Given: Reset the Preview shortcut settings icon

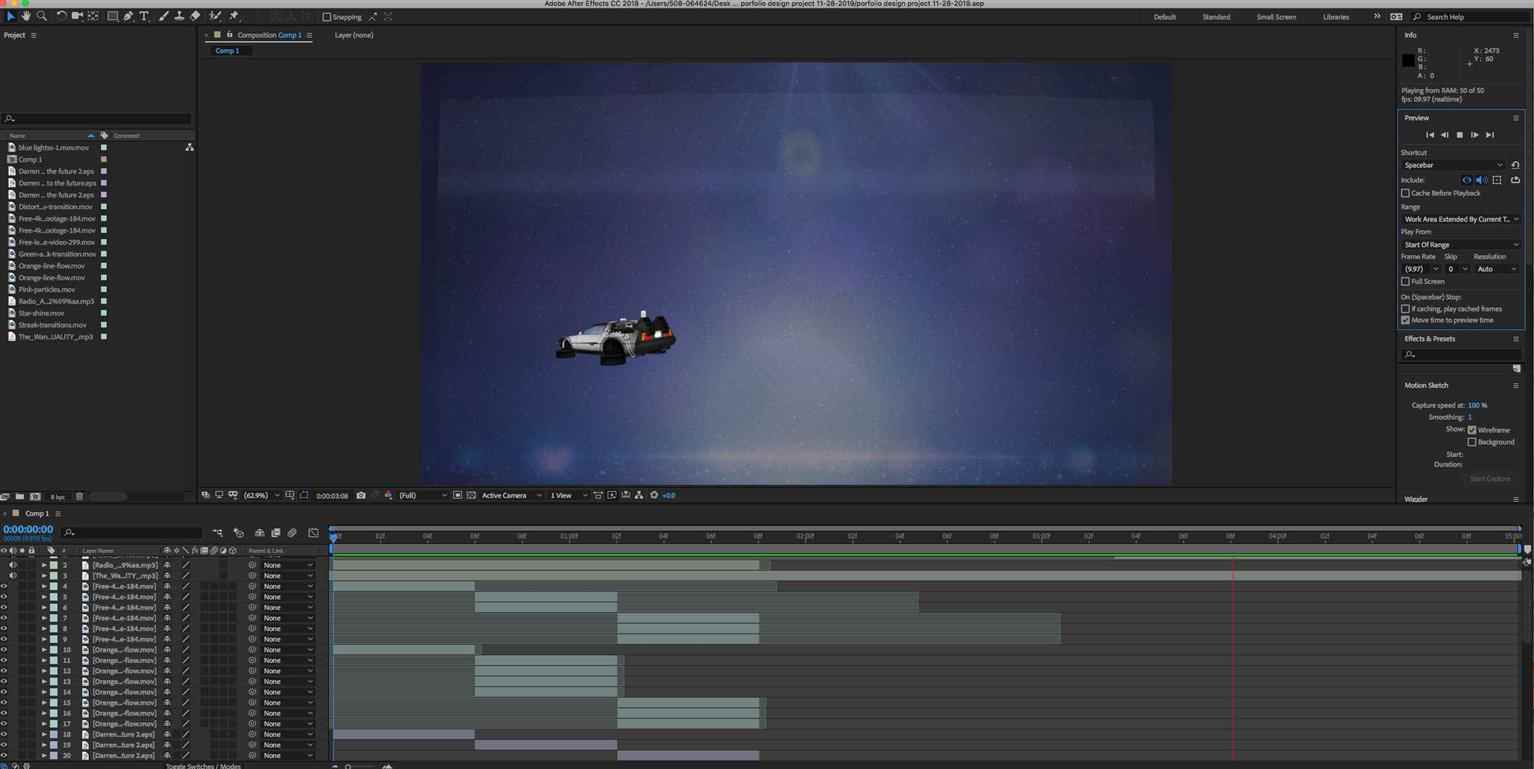Looking at the screenshot, I should tap(1515, 165).
